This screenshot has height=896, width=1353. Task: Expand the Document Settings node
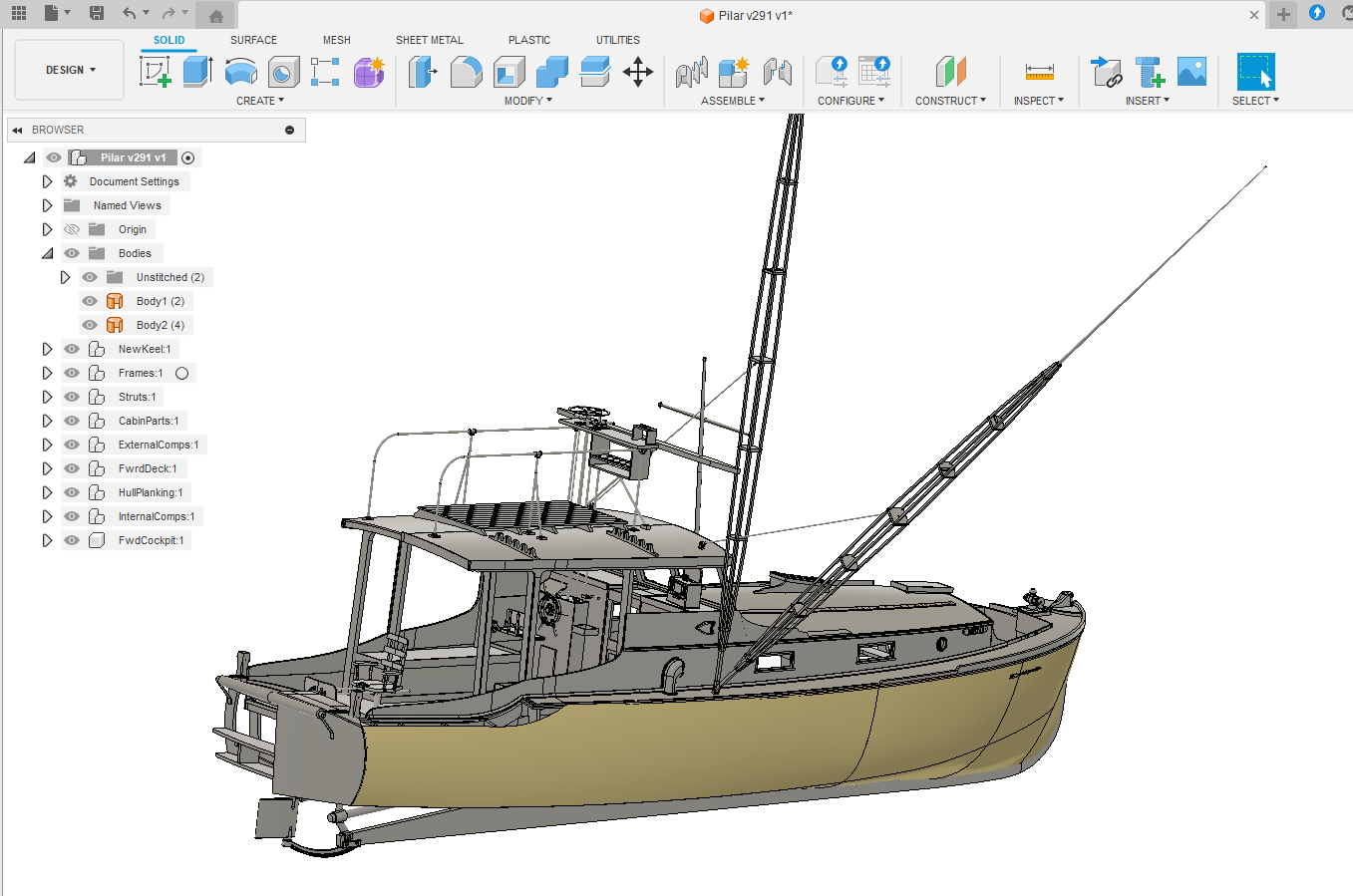tap(47, 181)
